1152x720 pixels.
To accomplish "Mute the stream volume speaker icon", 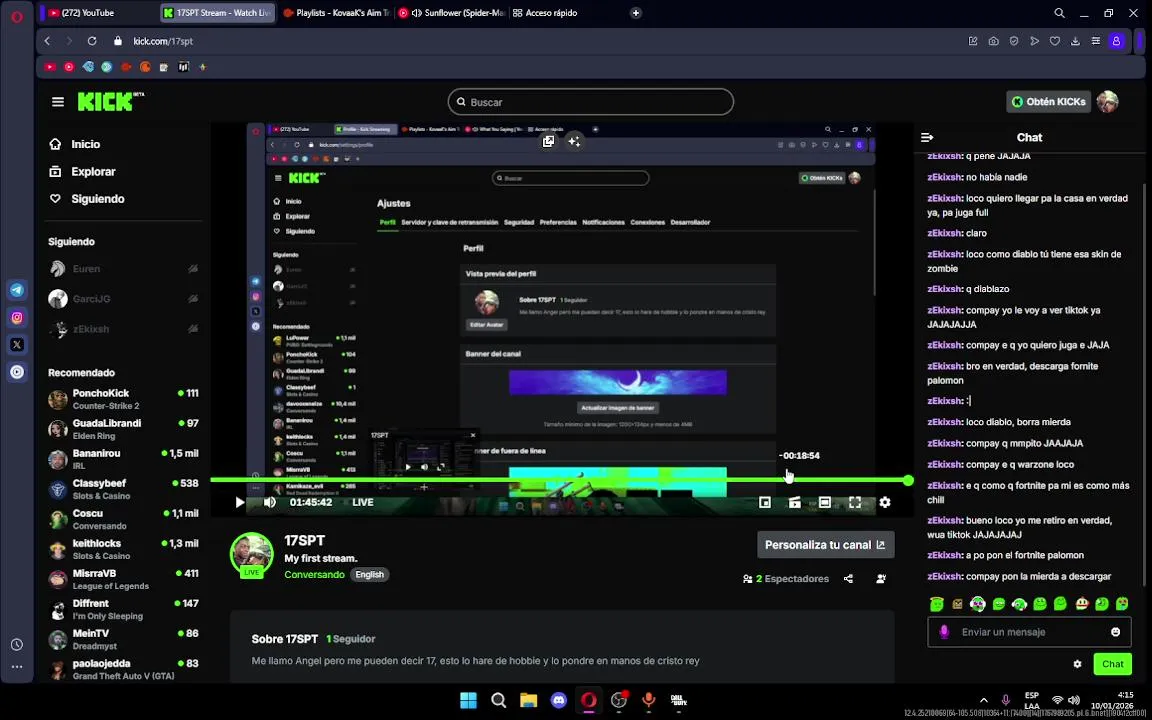I will [x=270, y=503].
